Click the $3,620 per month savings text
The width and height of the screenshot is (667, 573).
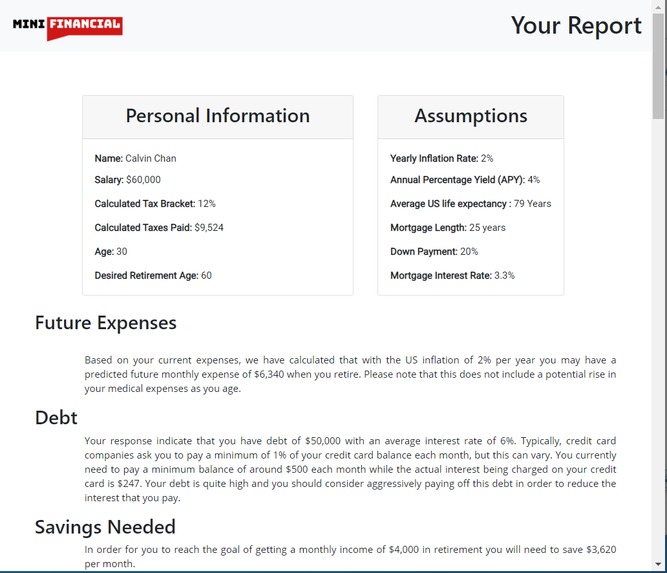[x=601, y=549]
